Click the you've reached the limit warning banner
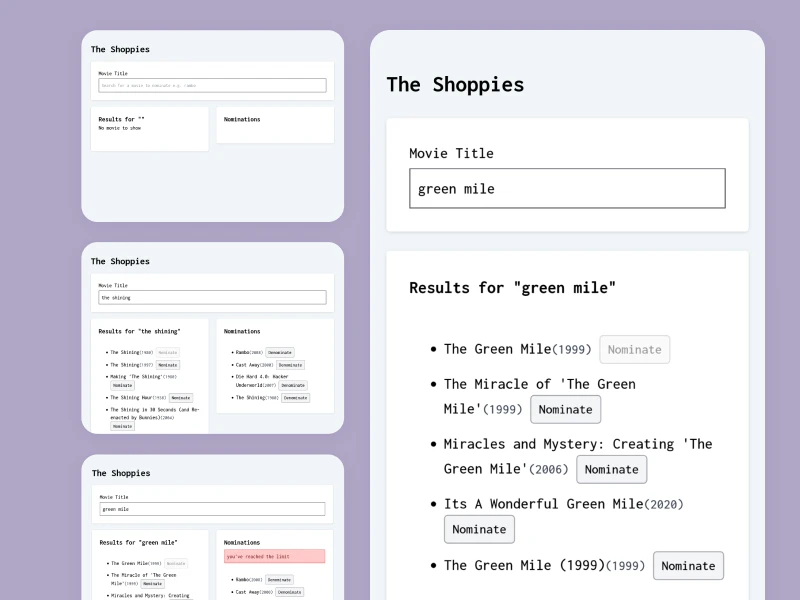The width and height of the screenshot is (800, 600). tap(274, 556)
